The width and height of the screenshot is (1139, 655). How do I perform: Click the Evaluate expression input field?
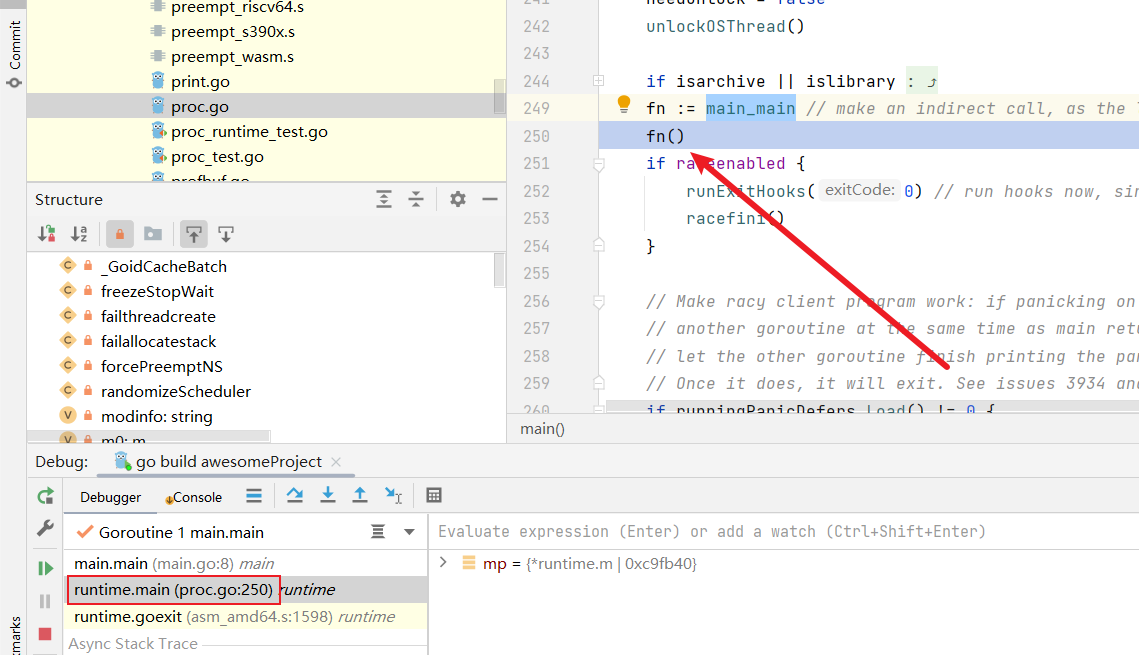click(780, 532)
